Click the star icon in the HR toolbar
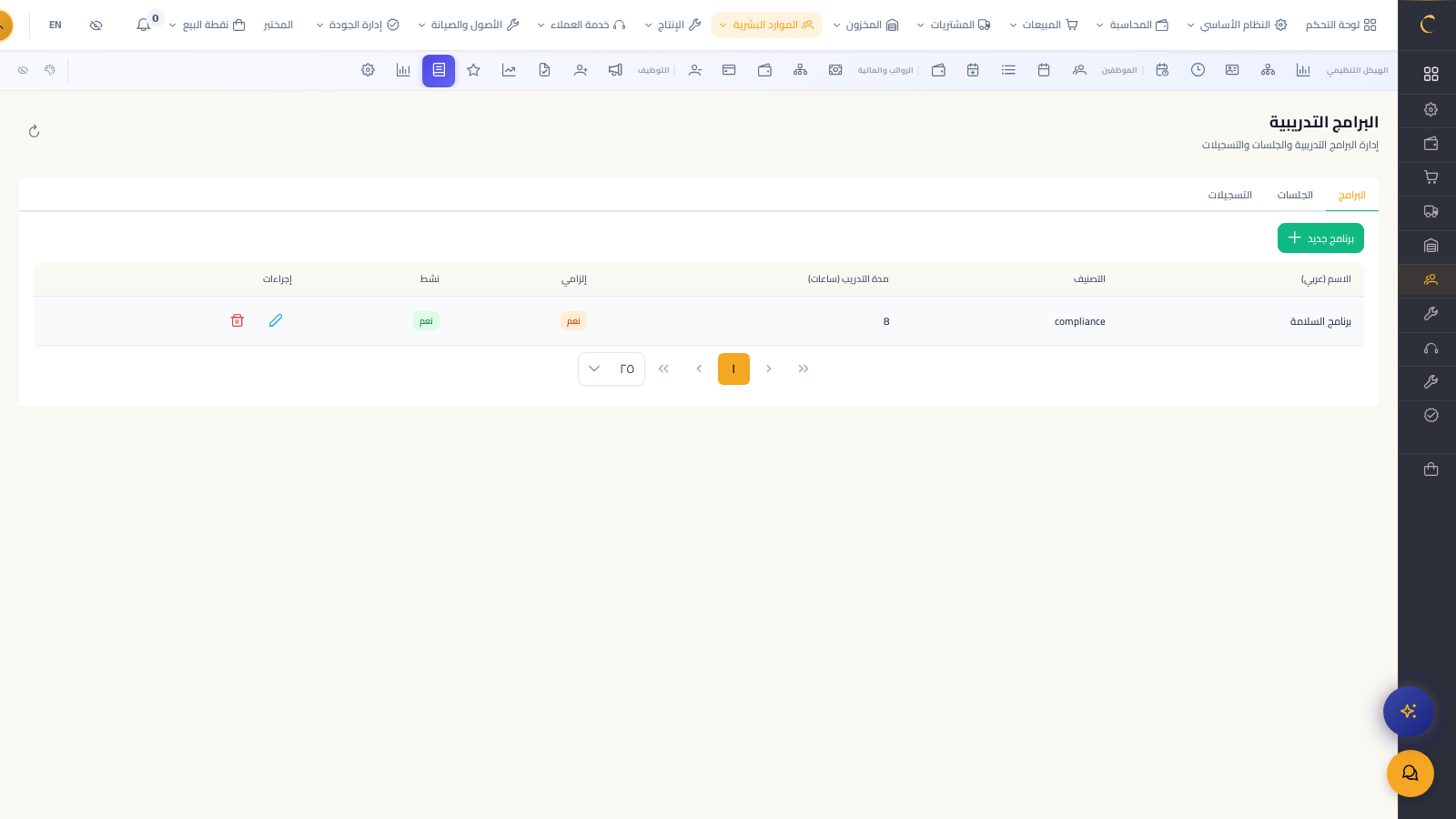This screenshot has height=819, width=1456. [473, 70]
